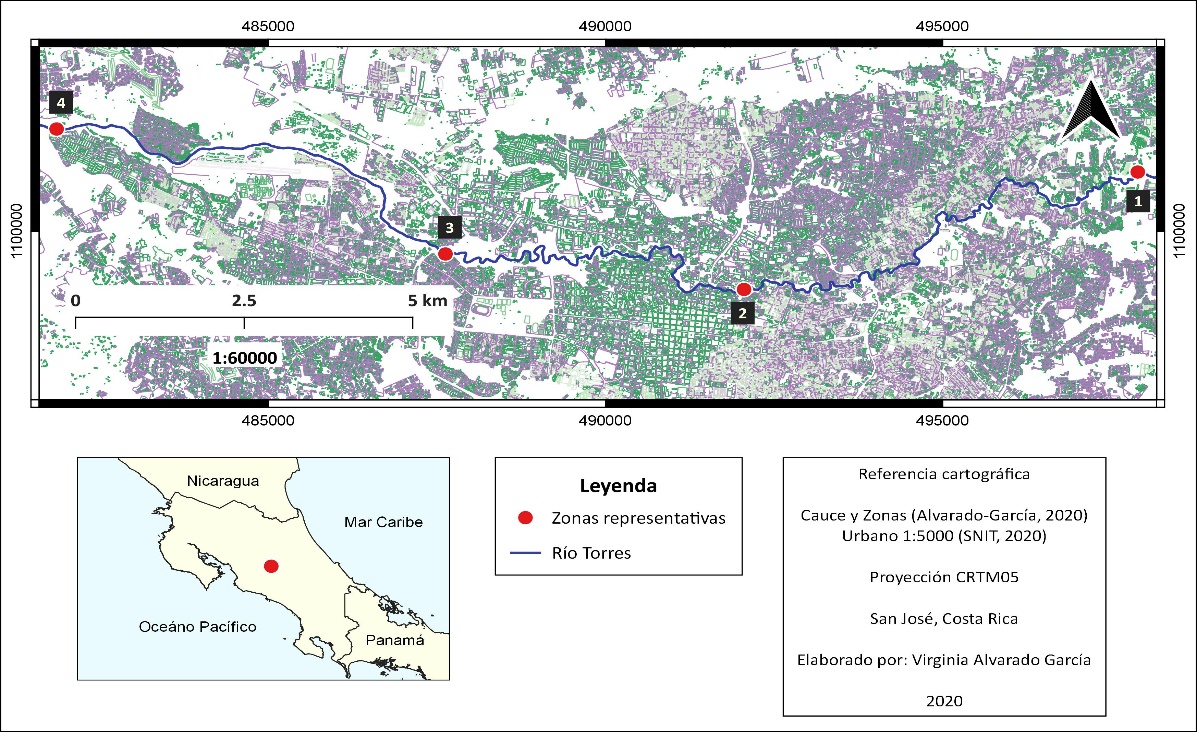
Task: Click the red dot in the legend
Action: [523, 518]
